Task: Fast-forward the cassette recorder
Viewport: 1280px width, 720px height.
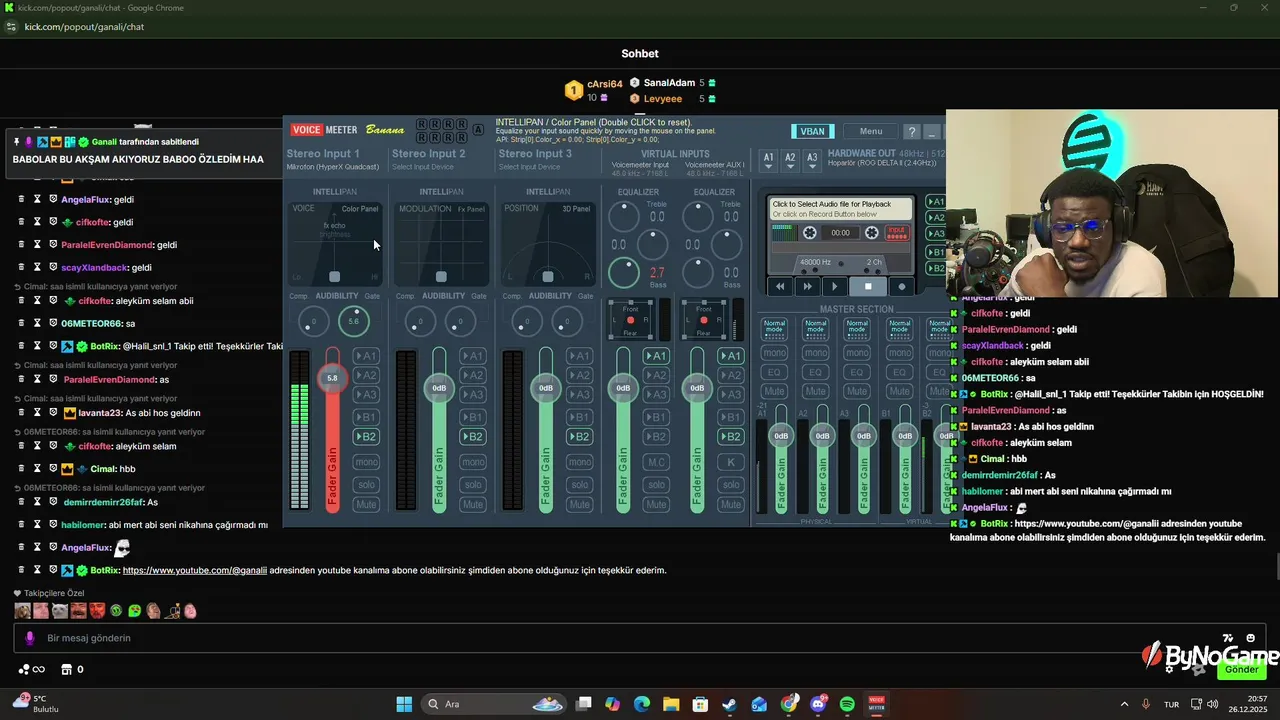Action: [807, 286]
